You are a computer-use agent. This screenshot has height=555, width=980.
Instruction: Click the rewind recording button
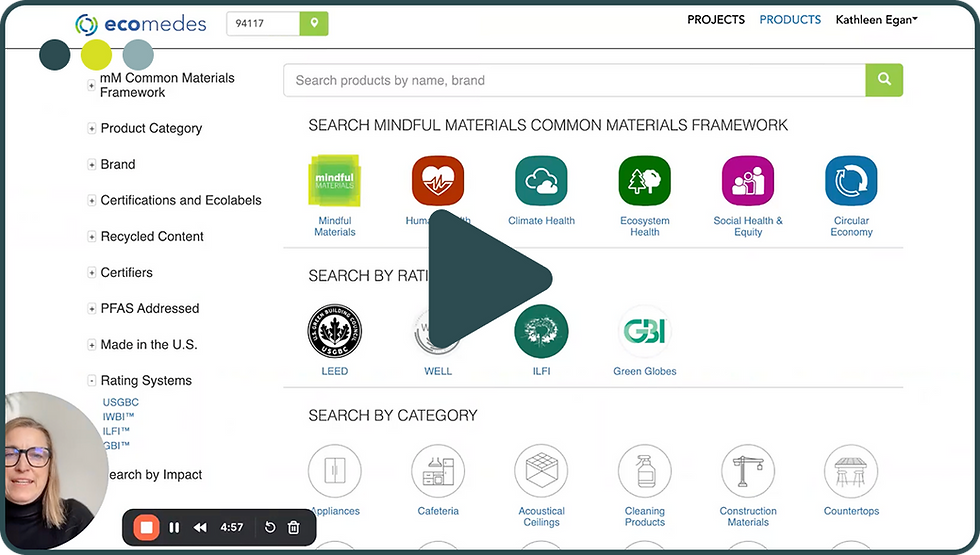[200, 528]
